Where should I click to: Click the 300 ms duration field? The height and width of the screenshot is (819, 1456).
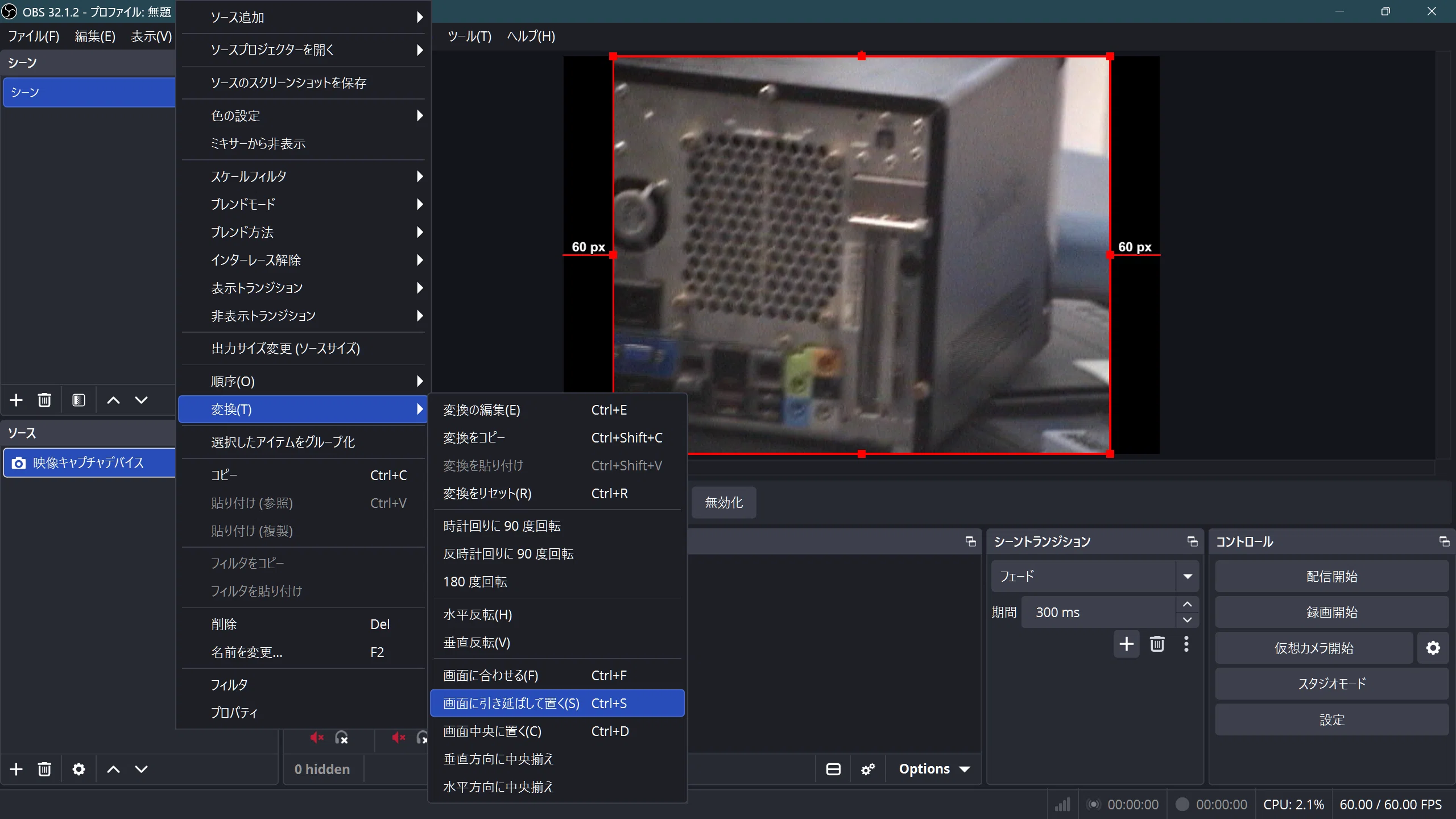click(1098, 612)
